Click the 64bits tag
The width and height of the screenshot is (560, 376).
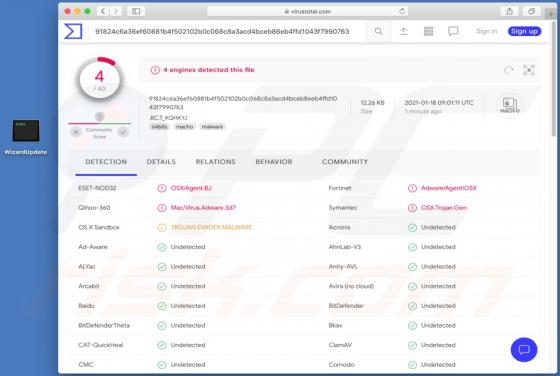pos(159,127)
